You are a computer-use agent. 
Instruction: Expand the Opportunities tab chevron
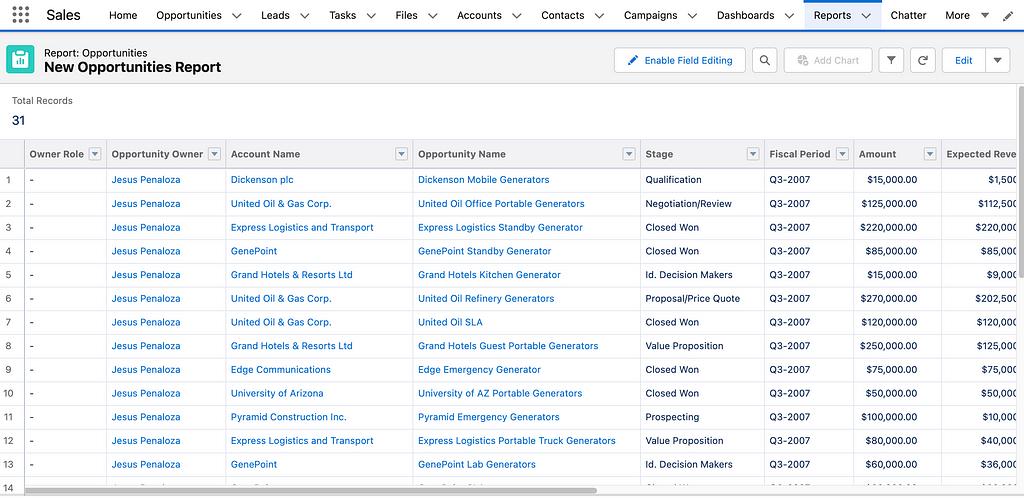coord(237,16)
